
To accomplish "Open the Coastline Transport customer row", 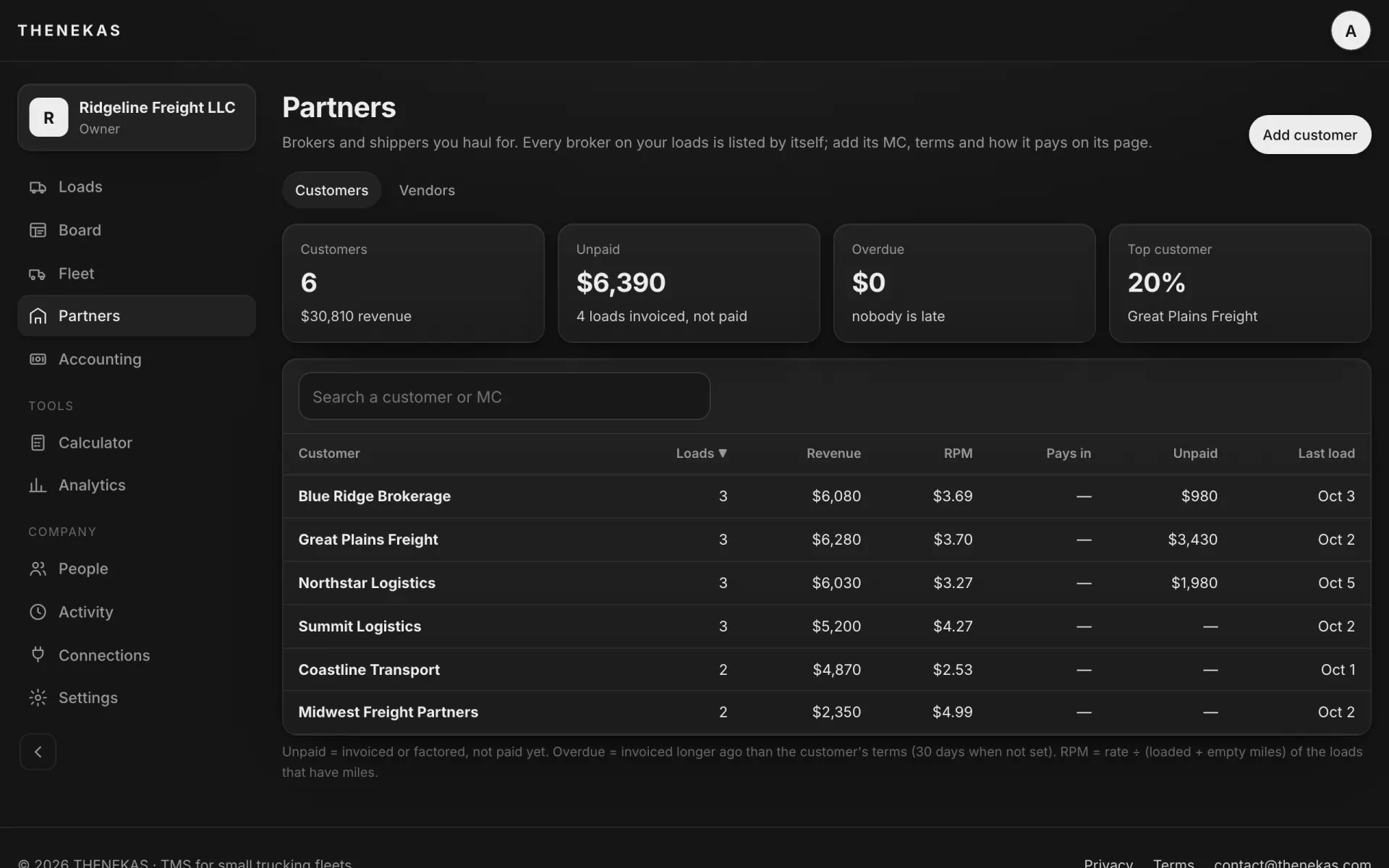I will [826, 670].
